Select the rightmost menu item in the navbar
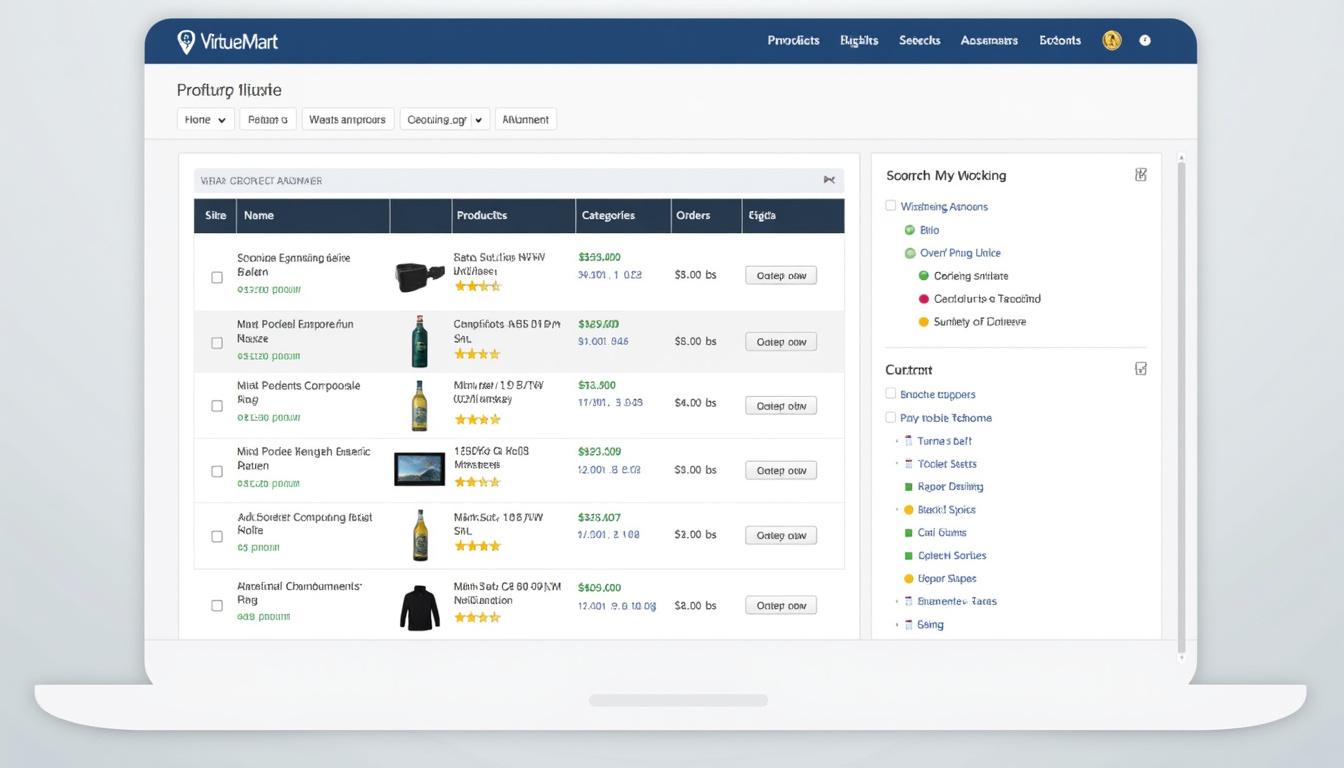This screenshot has height=768, width=1344. [x=1059, y=40]
